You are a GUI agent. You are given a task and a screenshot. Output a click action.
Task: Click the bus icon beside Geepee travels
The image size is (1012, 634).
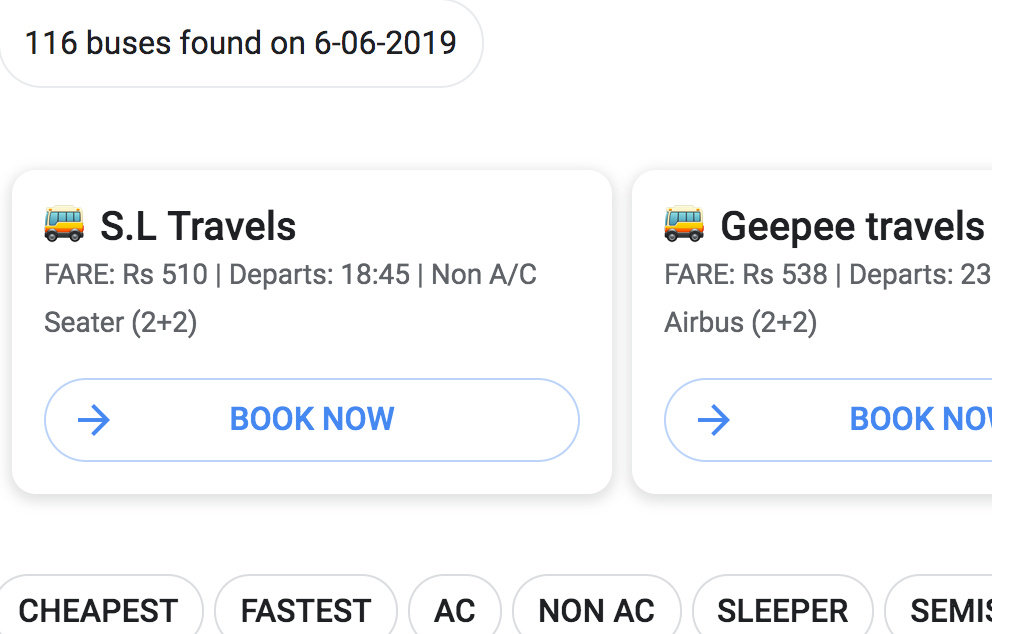[683, 224]
